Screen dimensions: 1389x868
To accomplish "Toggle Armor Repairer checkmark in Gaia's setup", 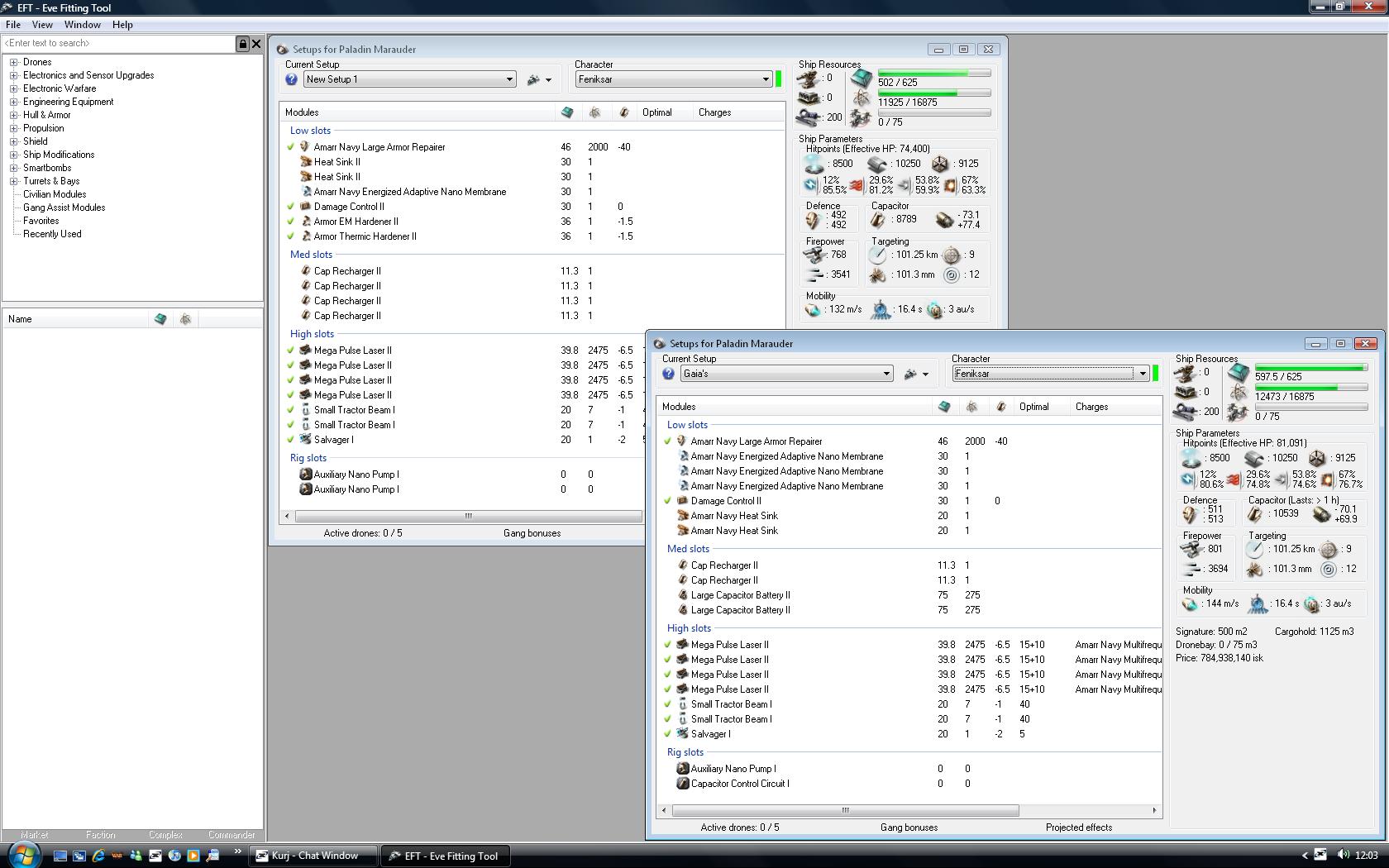I will click(668, 441).
